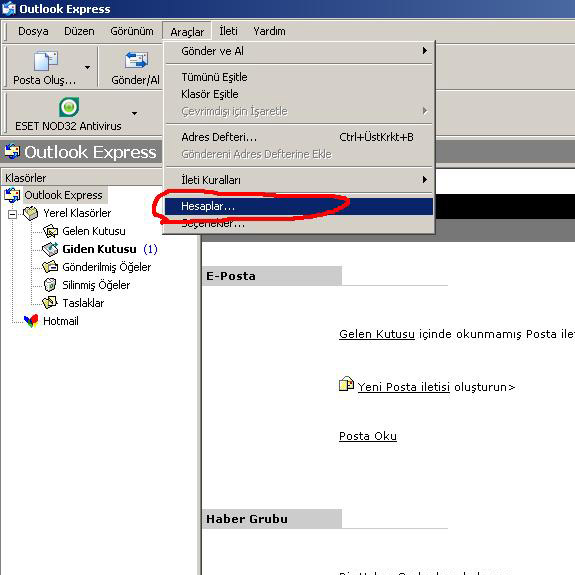Close the Araçlar menu via its title

point(187,32)
